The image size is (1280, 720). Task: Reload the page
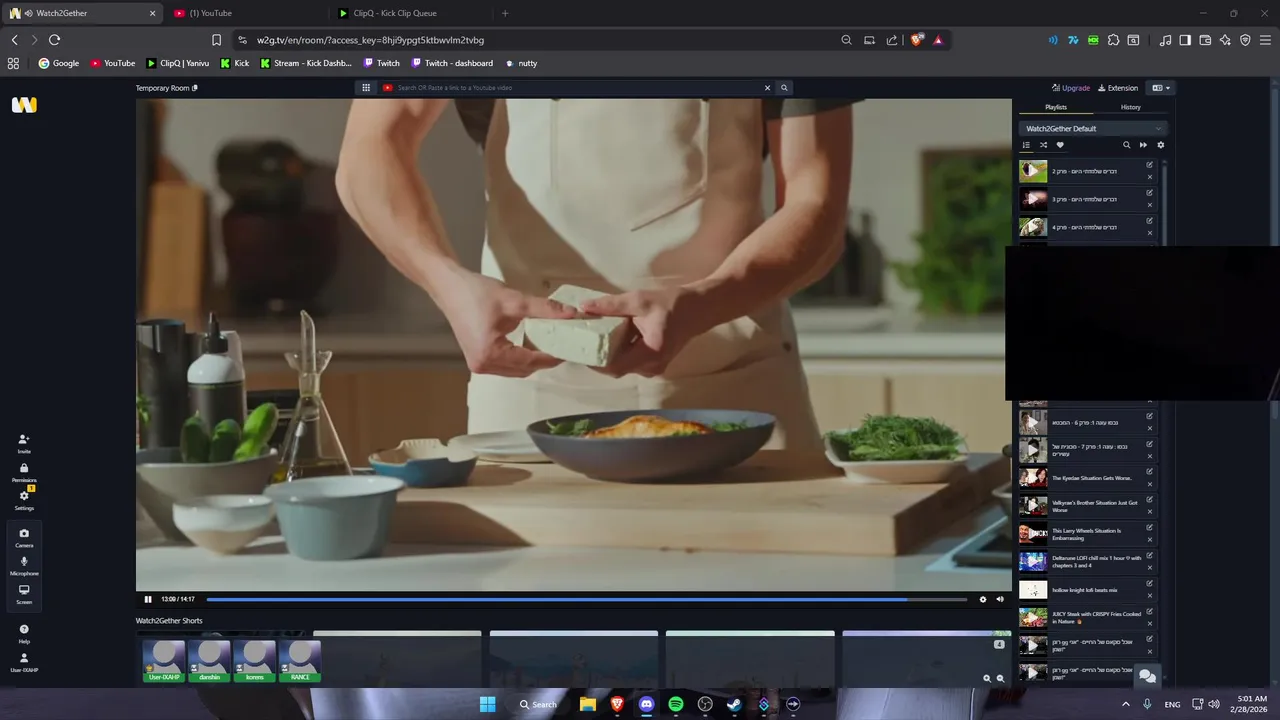point(54,40)
